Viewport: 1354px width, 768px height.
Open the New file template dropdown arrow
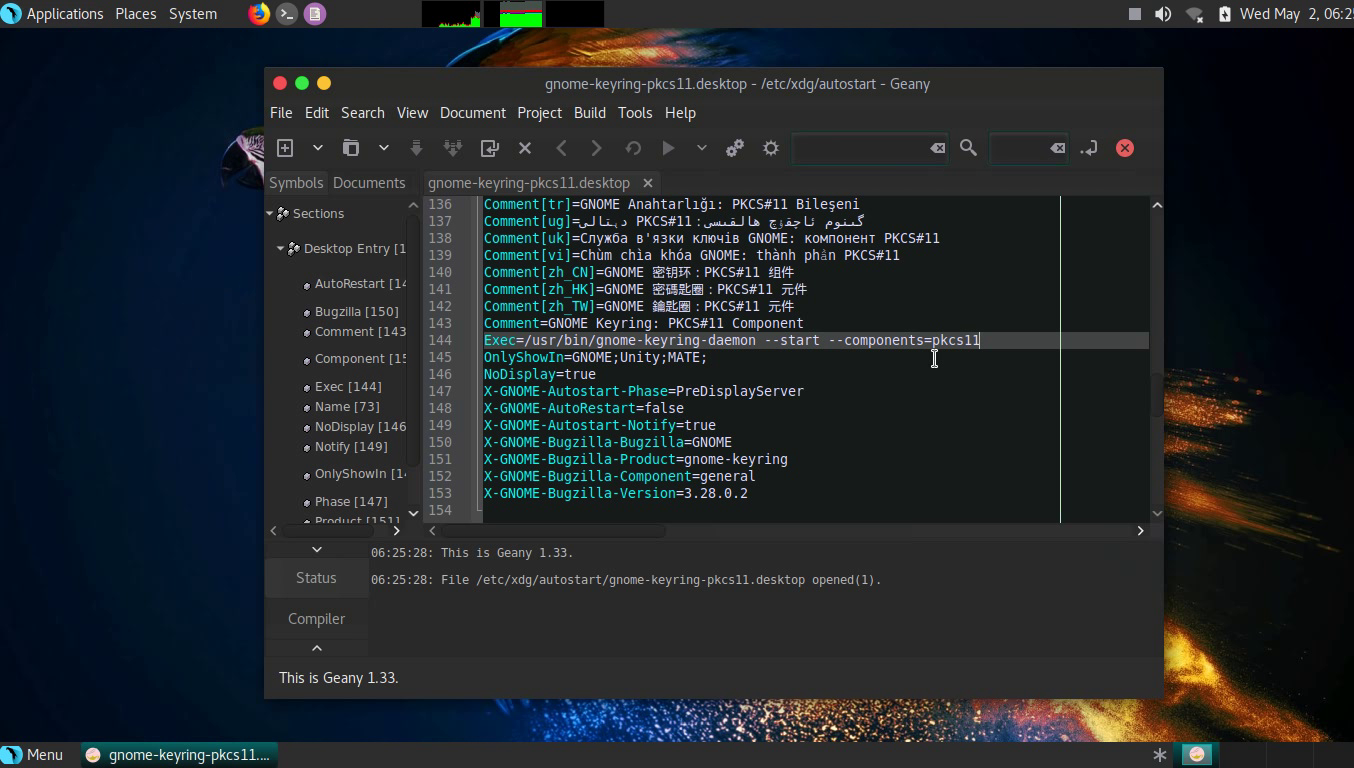[x=317, y=148]
